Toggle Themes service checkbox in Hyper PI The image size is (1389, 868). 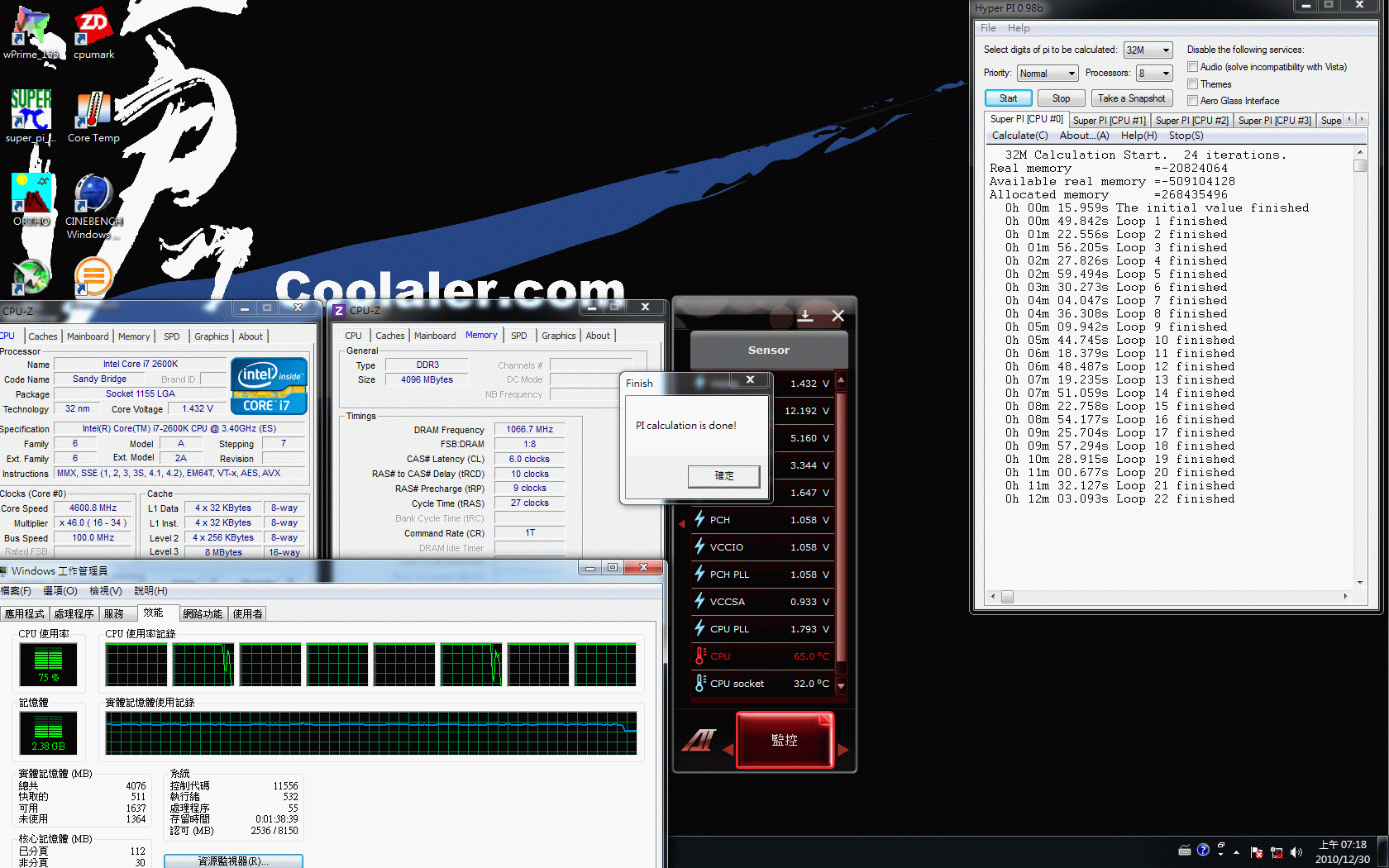(1193, 83)
